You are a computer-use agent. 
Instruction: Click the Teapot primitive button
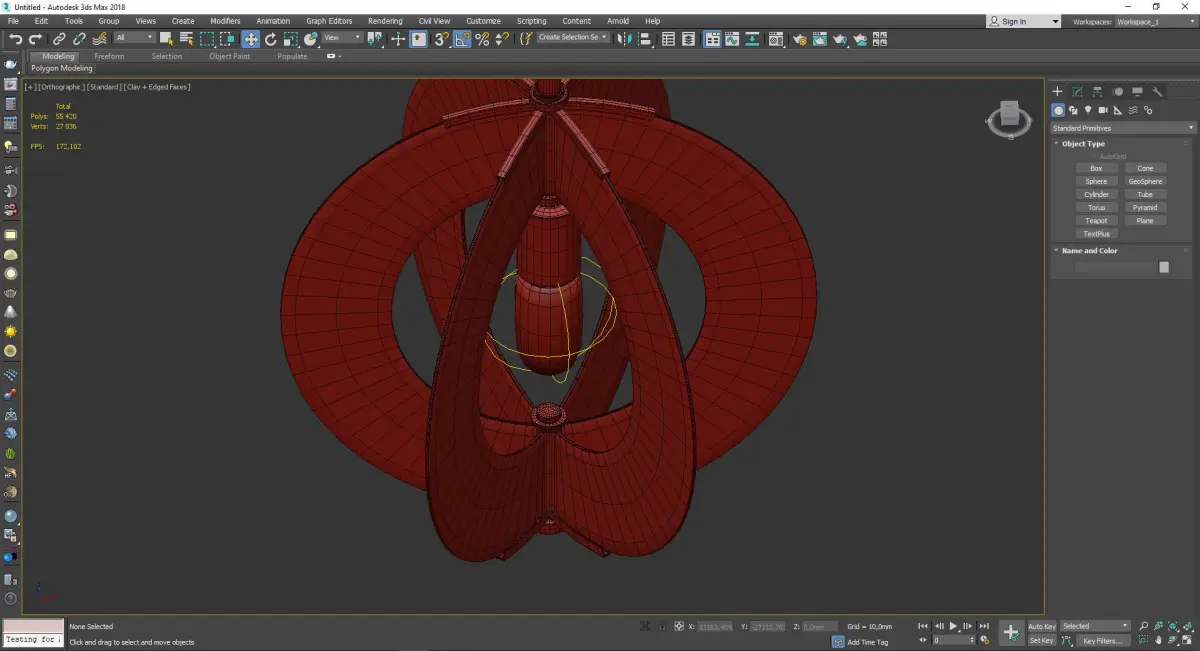1096,221
